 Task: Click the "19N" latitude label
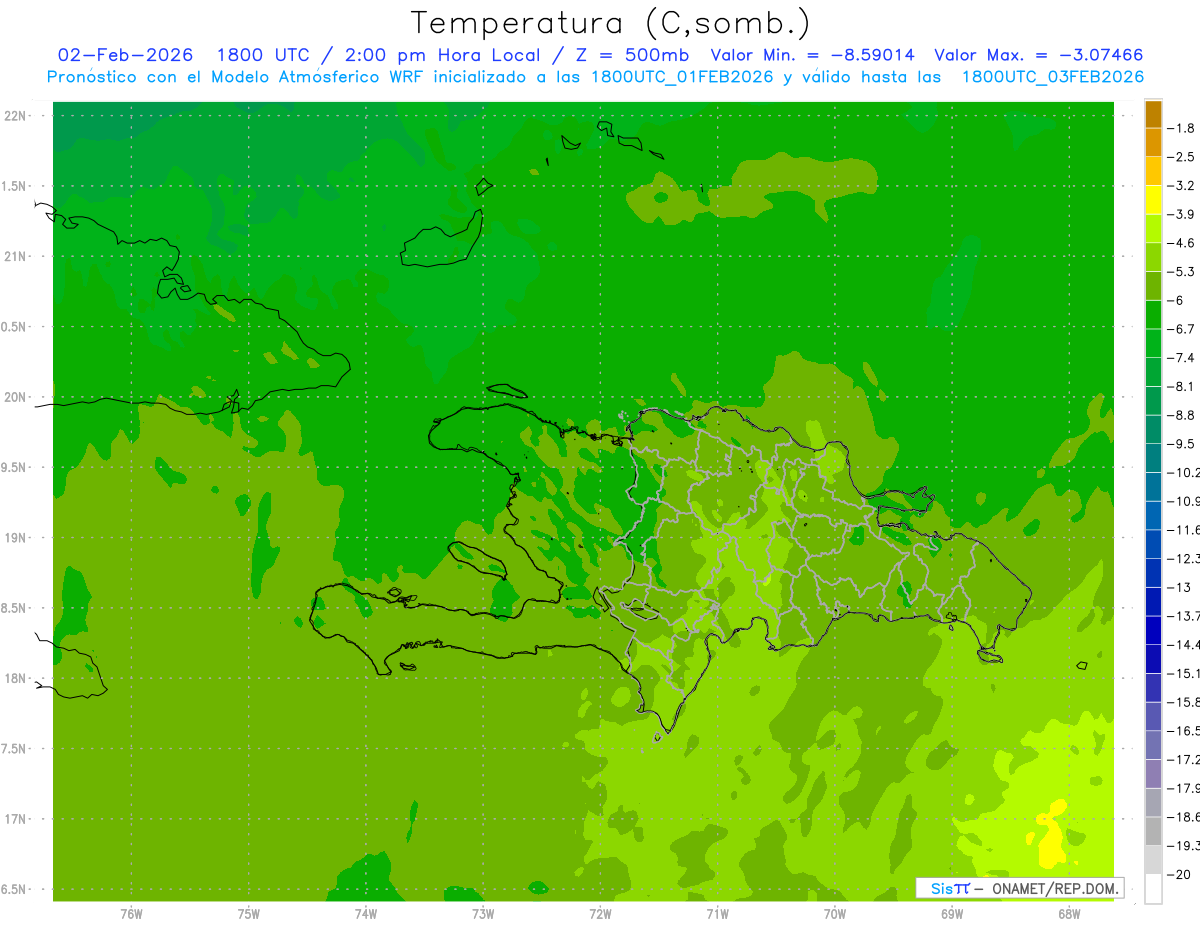(15, 538)
